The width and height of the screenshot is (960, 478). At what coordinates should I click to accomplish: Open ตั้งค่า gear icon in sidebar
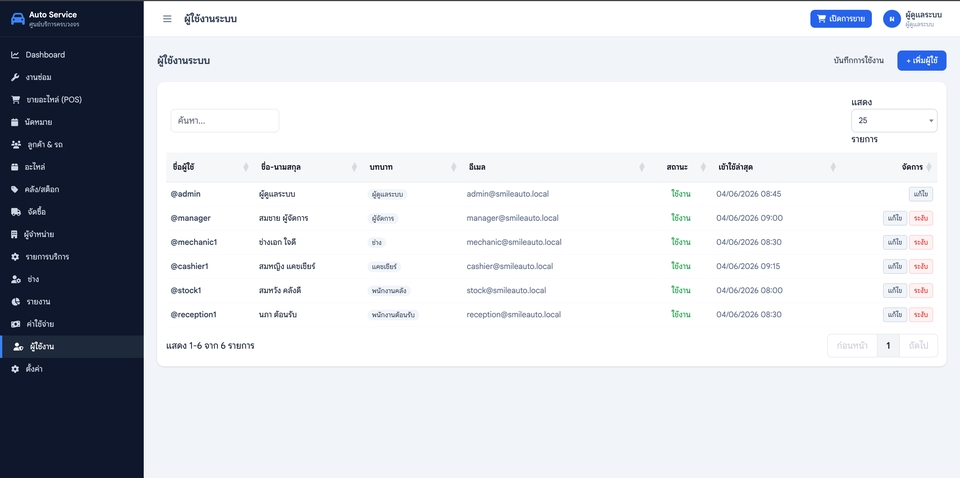[x=15, y=369]
